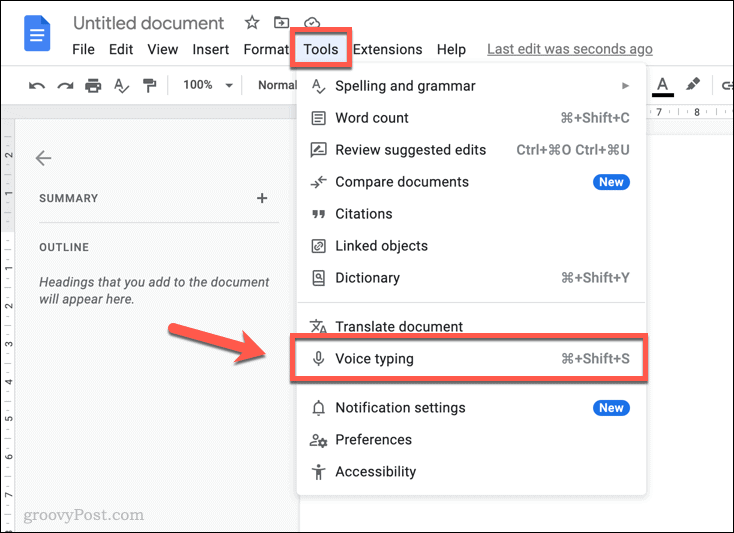Open the highlight color pen tool
Viewport: 734px width, 533px height.
[693, 85]
